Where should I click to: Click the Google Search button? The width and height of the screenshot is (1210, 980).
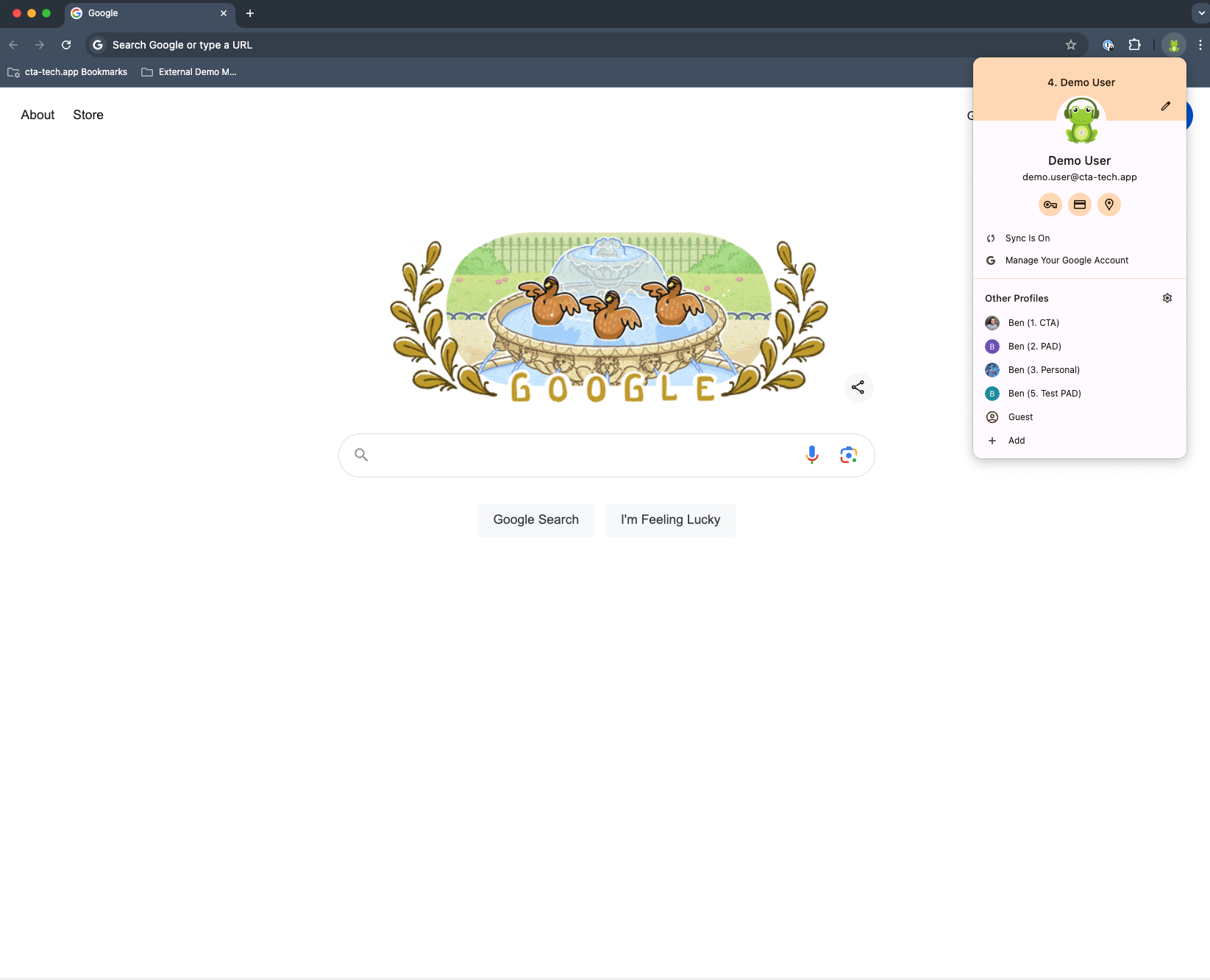tap(536, 520)
